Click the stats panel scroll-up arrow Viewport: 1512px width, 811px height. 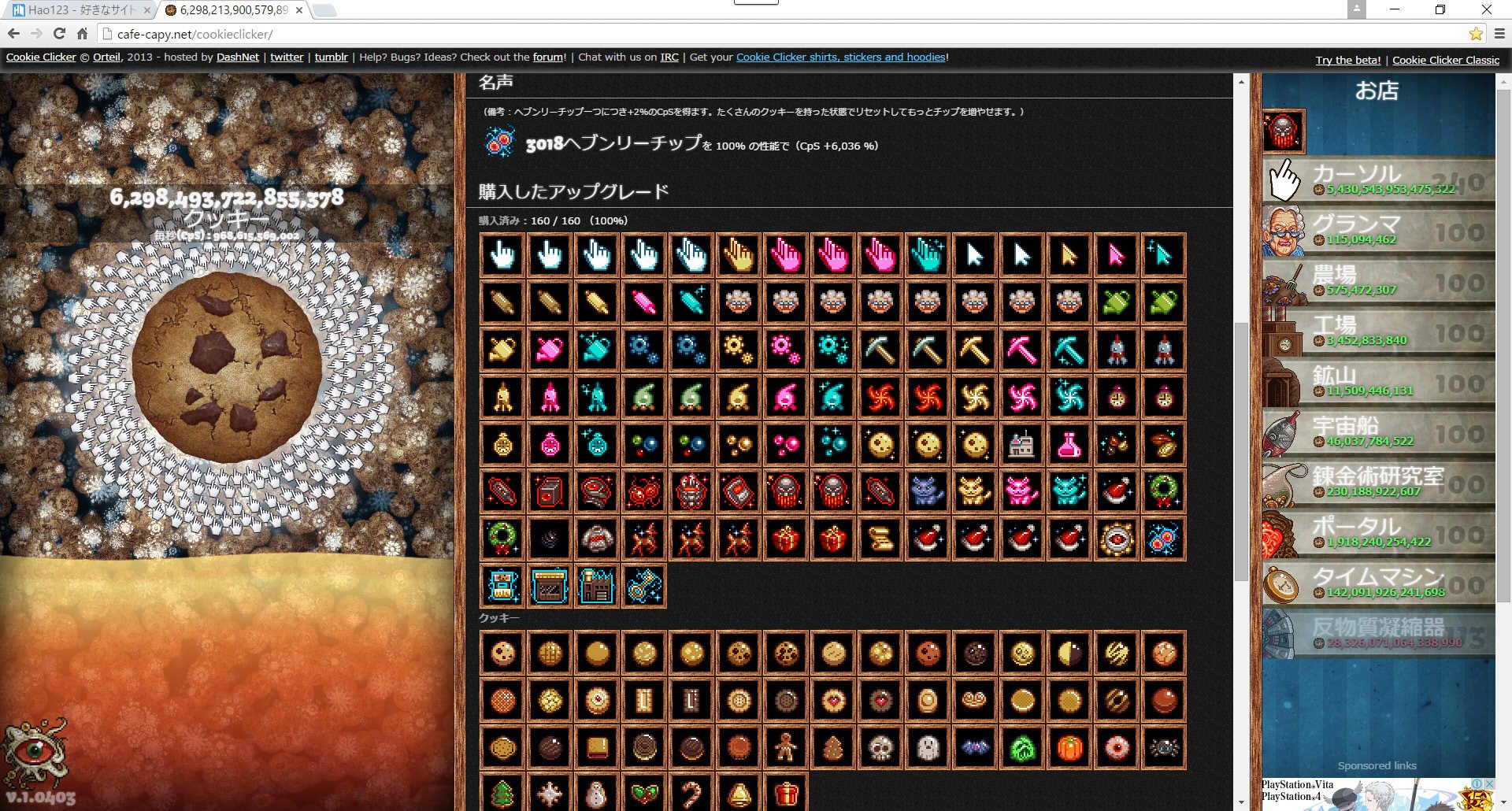coord(1241,82)
